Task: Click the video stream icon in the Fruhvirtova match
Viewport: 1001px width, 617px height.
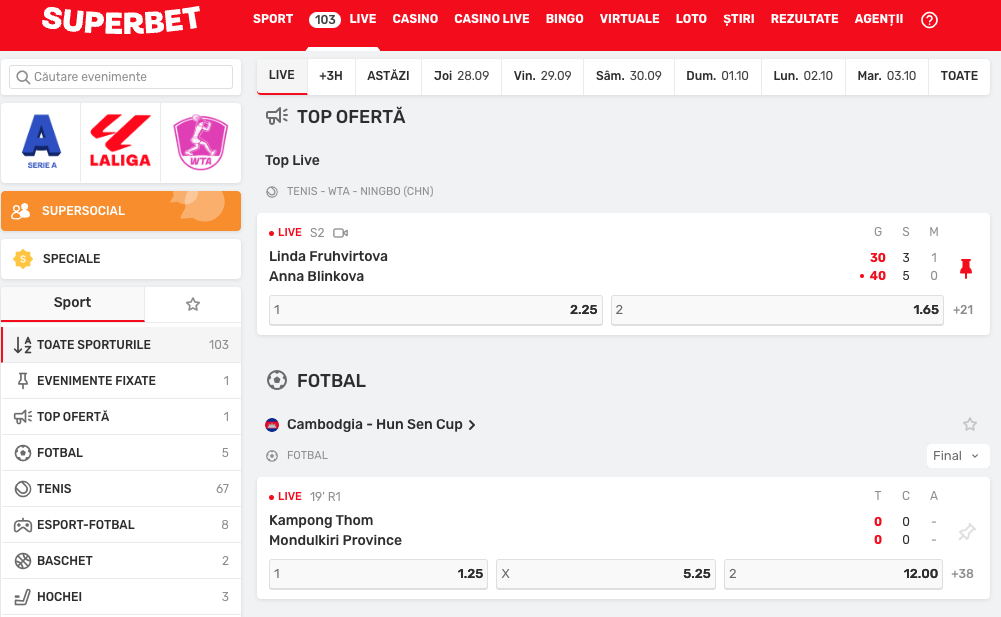Action: [x=340, y=232]
